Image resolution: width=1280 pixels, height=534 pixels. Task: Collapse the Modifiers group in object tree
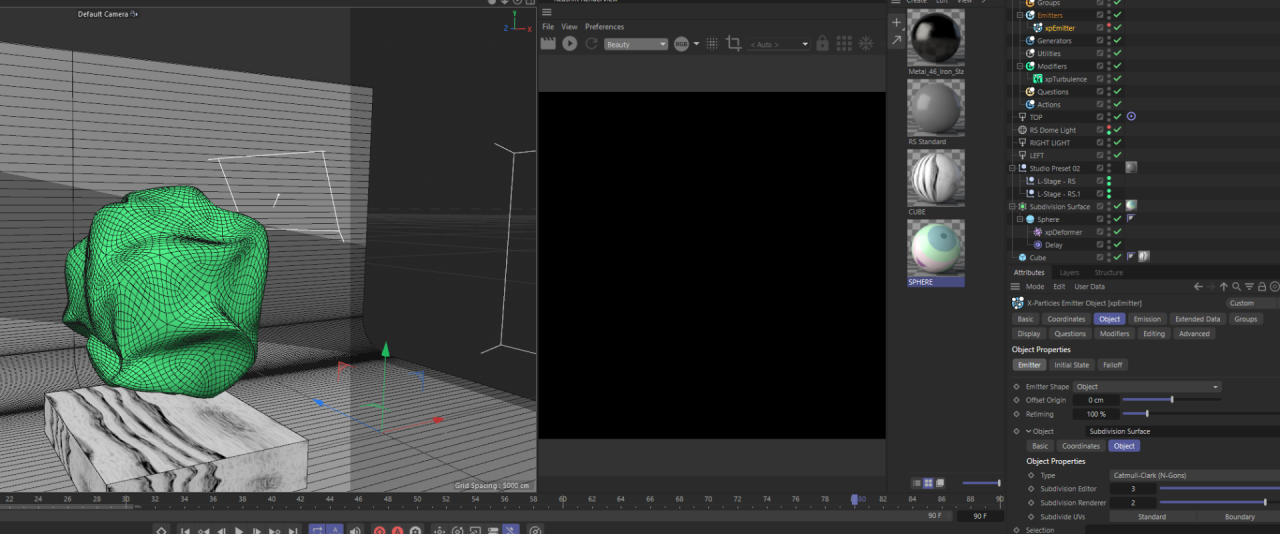pos(1019,66)
